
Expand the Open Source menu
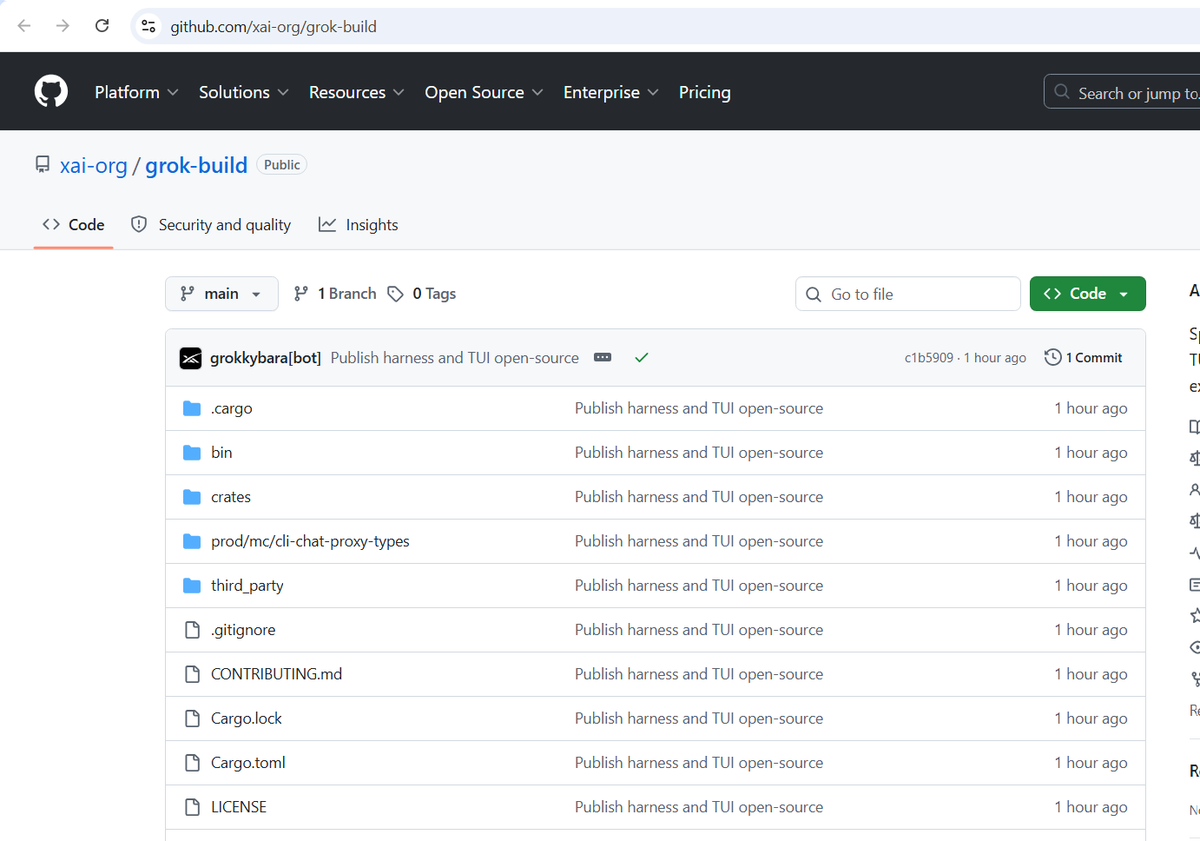[x=484, y=92]
